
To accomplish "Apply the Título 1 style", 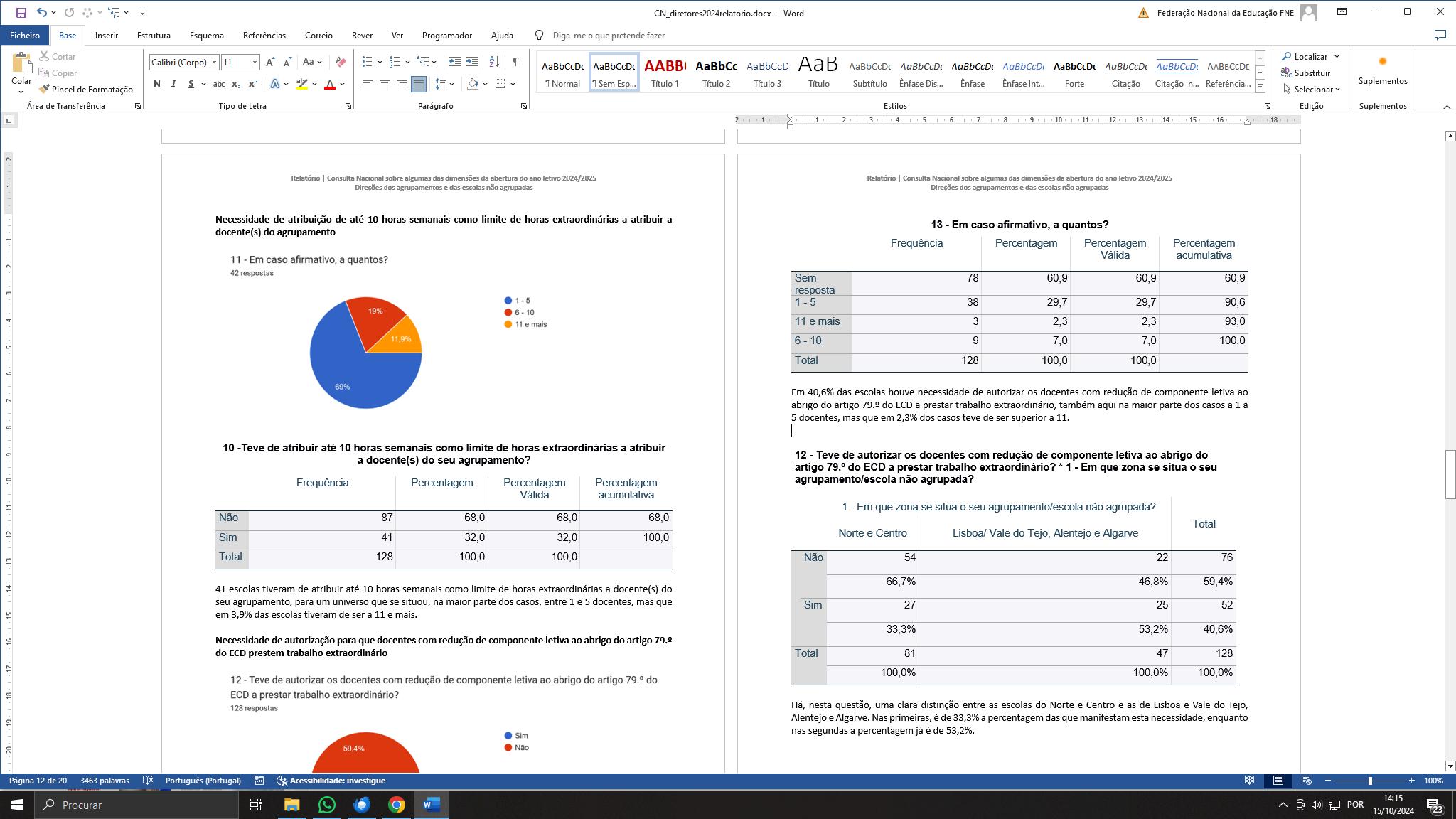I will tap(665, 73).
